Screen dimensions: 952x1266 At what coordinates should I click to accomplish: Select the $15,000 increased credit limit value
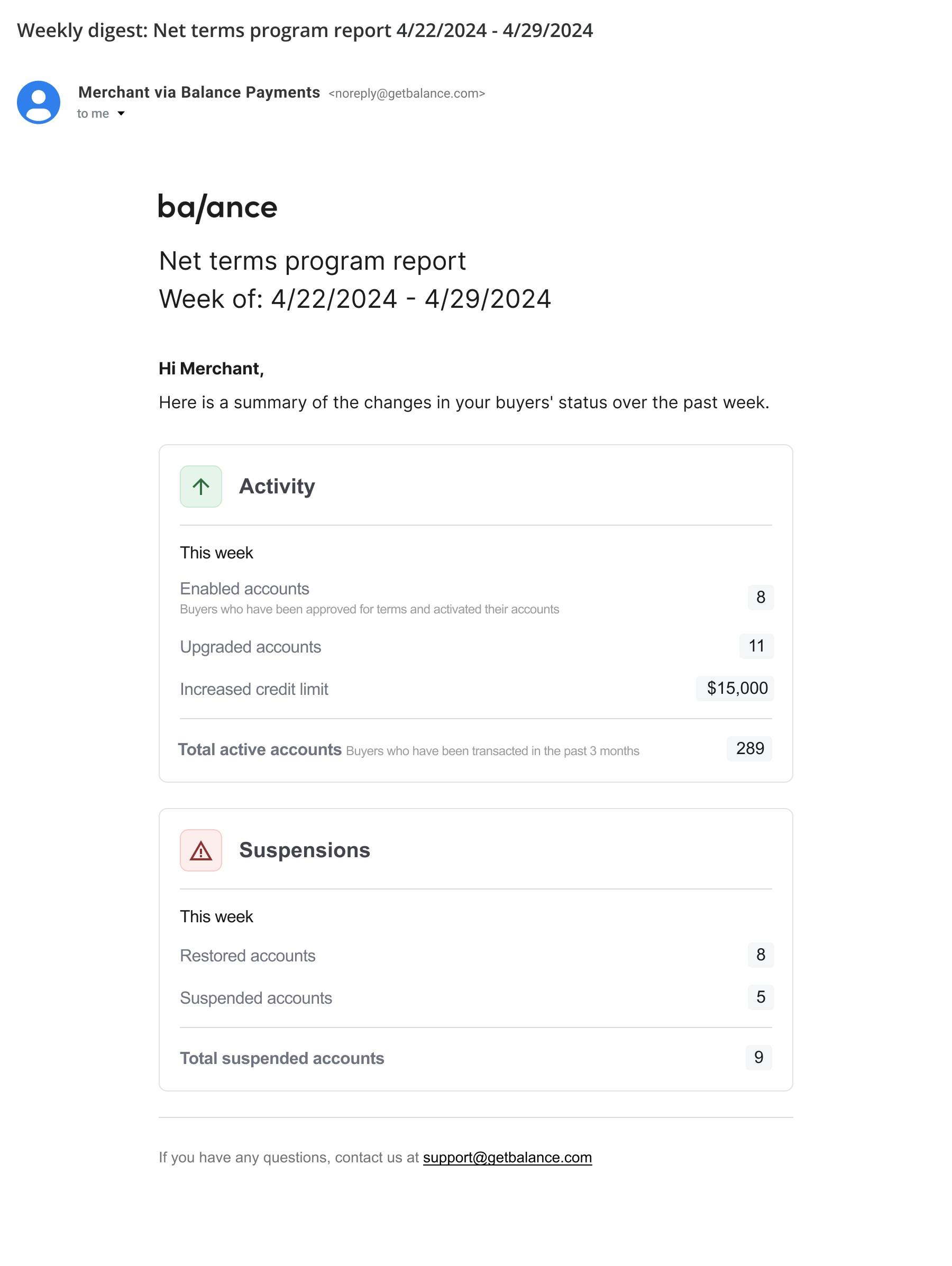click(735, 689)
